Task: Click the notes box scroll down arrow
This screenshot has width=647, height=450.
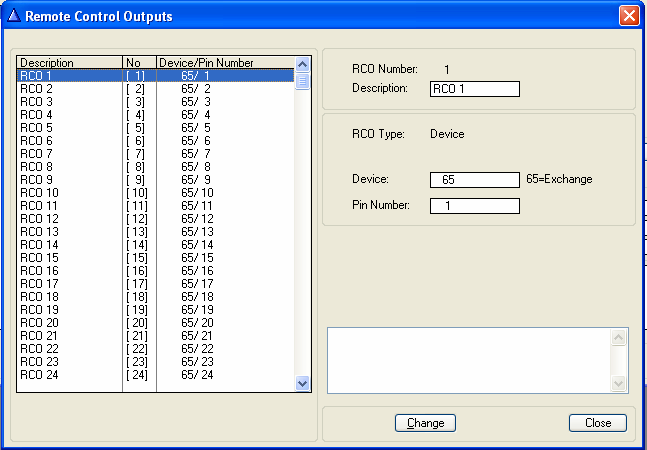Action: click(x=619, y=383)
